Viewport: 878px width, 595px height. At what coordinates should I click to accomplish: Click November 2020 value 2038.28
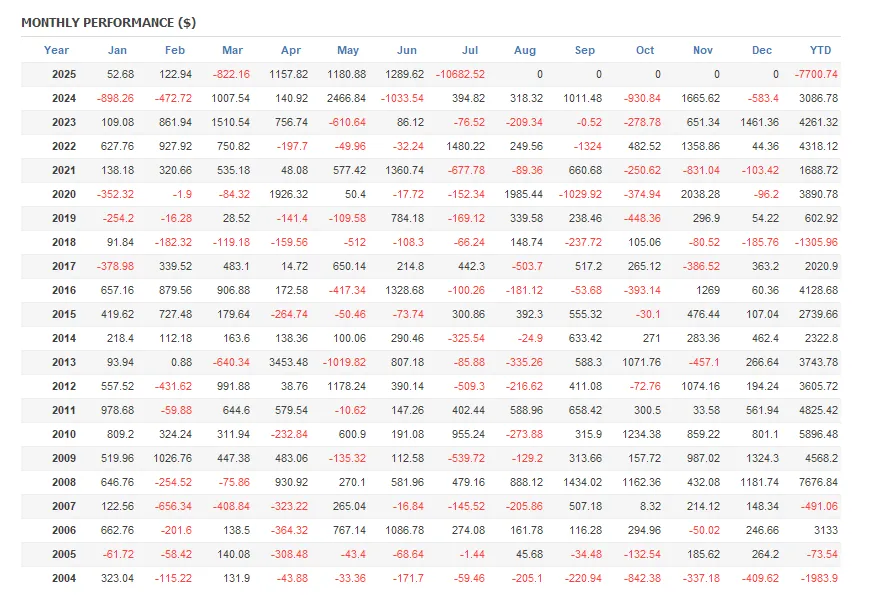[700, 194]
